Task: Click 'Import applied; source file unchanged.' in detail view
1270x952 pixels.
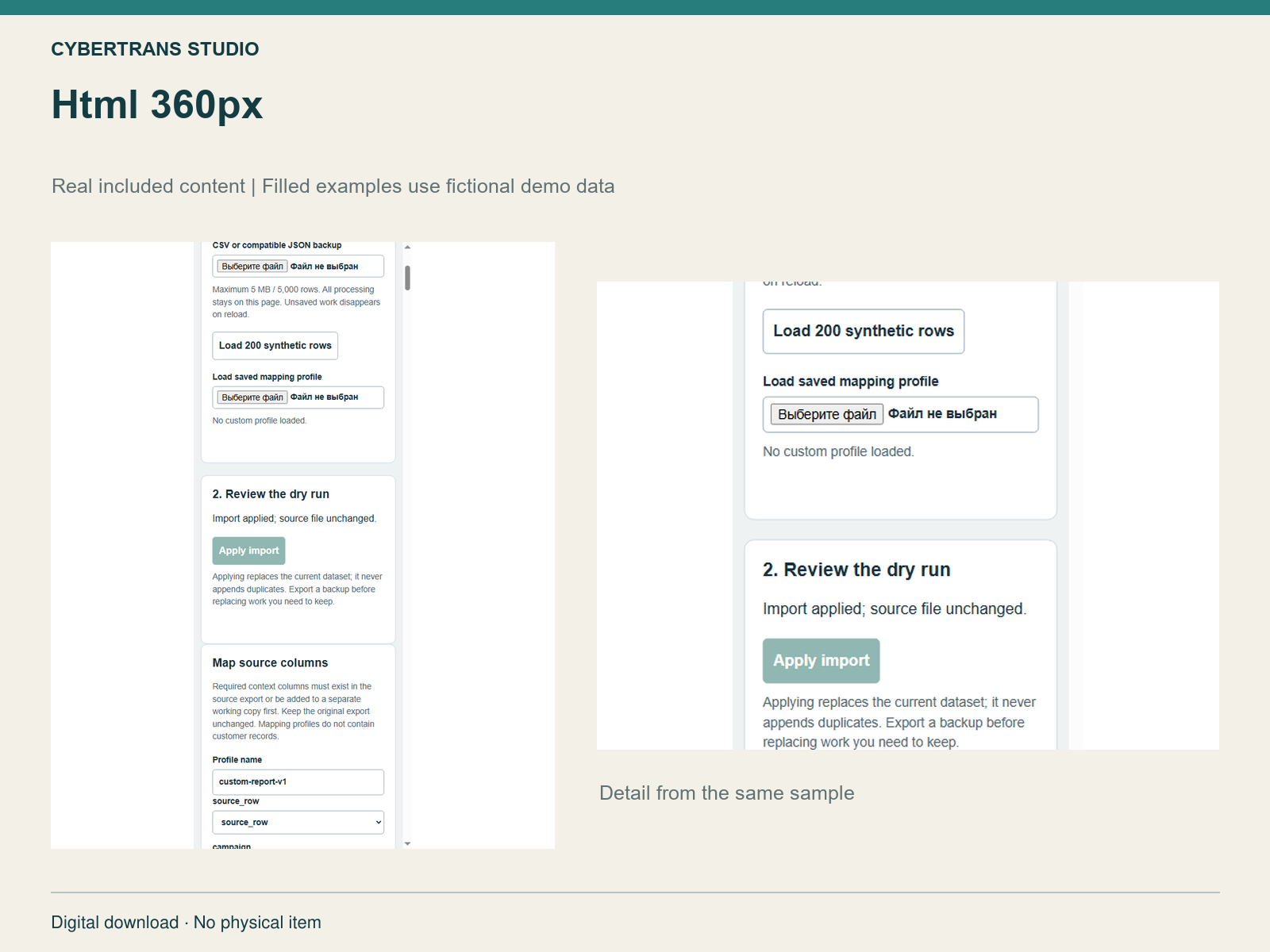Action: (x=895, y=609)
